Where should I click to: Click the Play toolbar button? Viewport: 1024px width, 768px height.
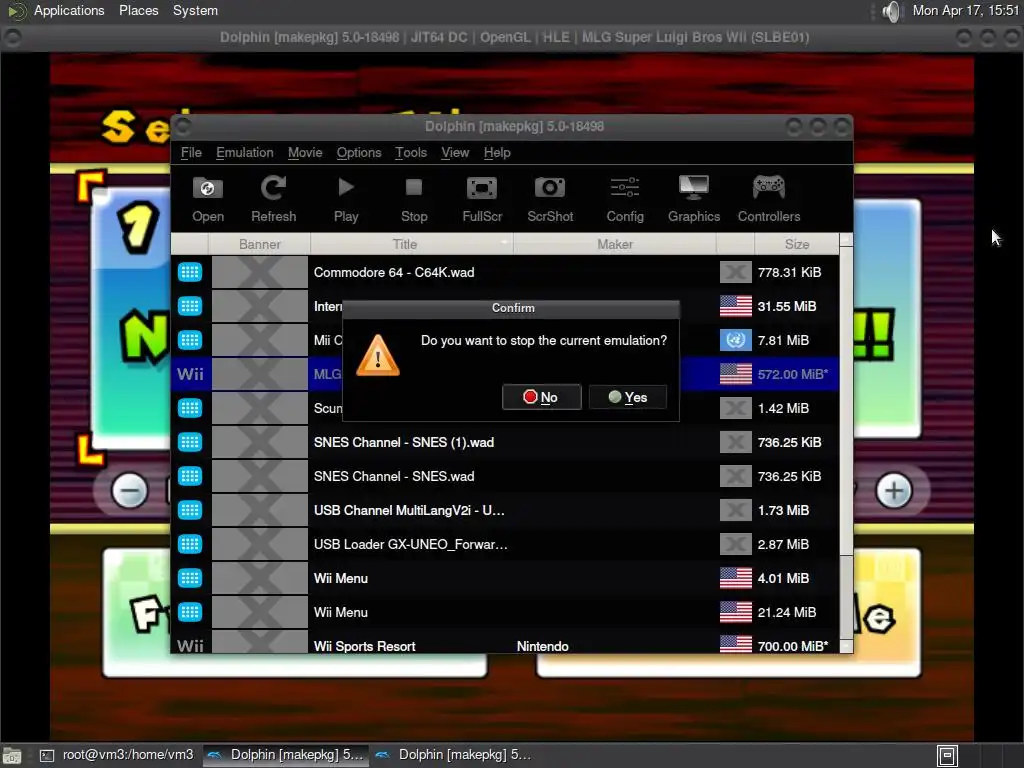(345, 199)
